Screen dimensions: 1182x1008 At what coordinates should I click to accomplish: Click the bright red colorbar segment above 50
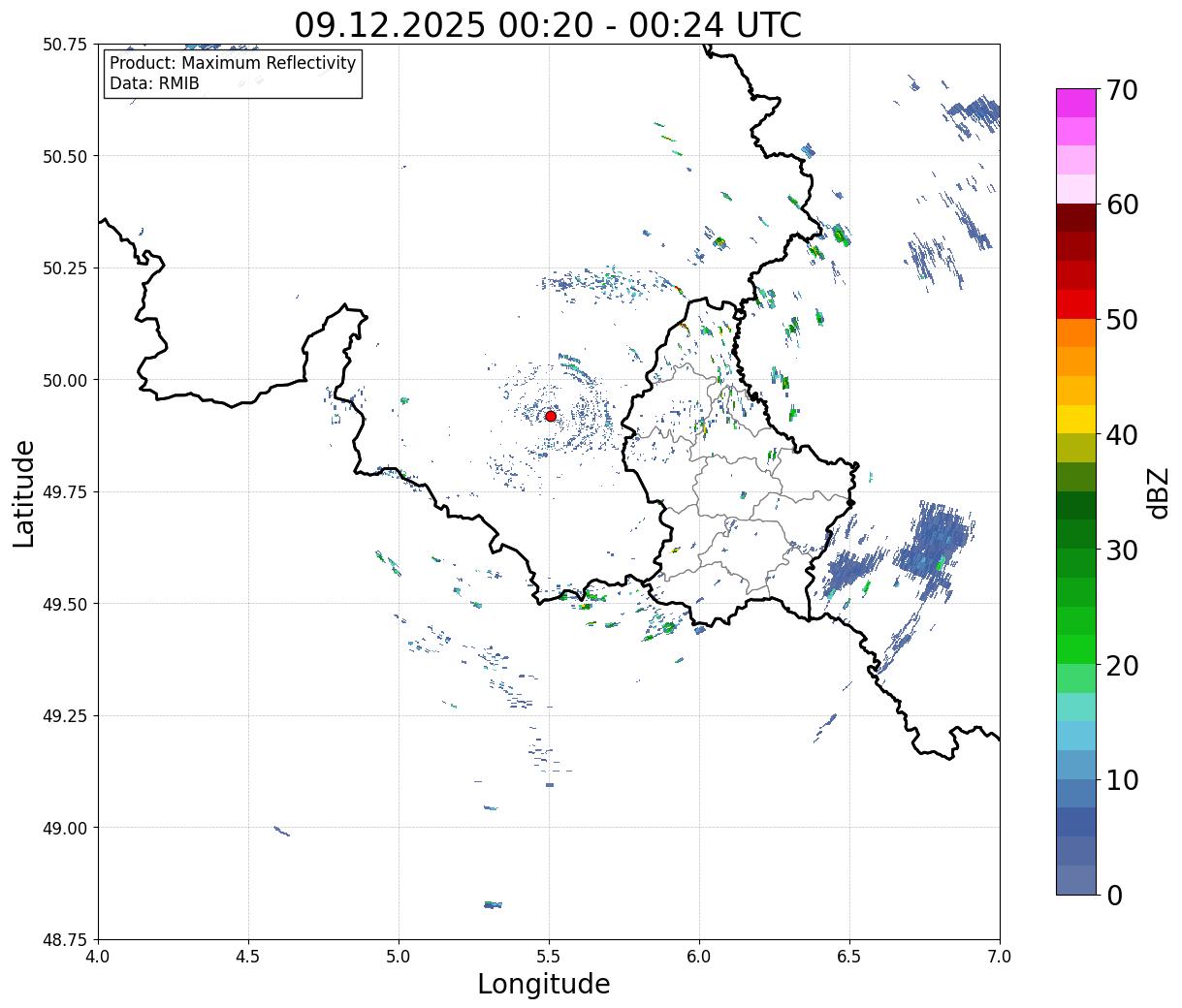coord(1076,303)
